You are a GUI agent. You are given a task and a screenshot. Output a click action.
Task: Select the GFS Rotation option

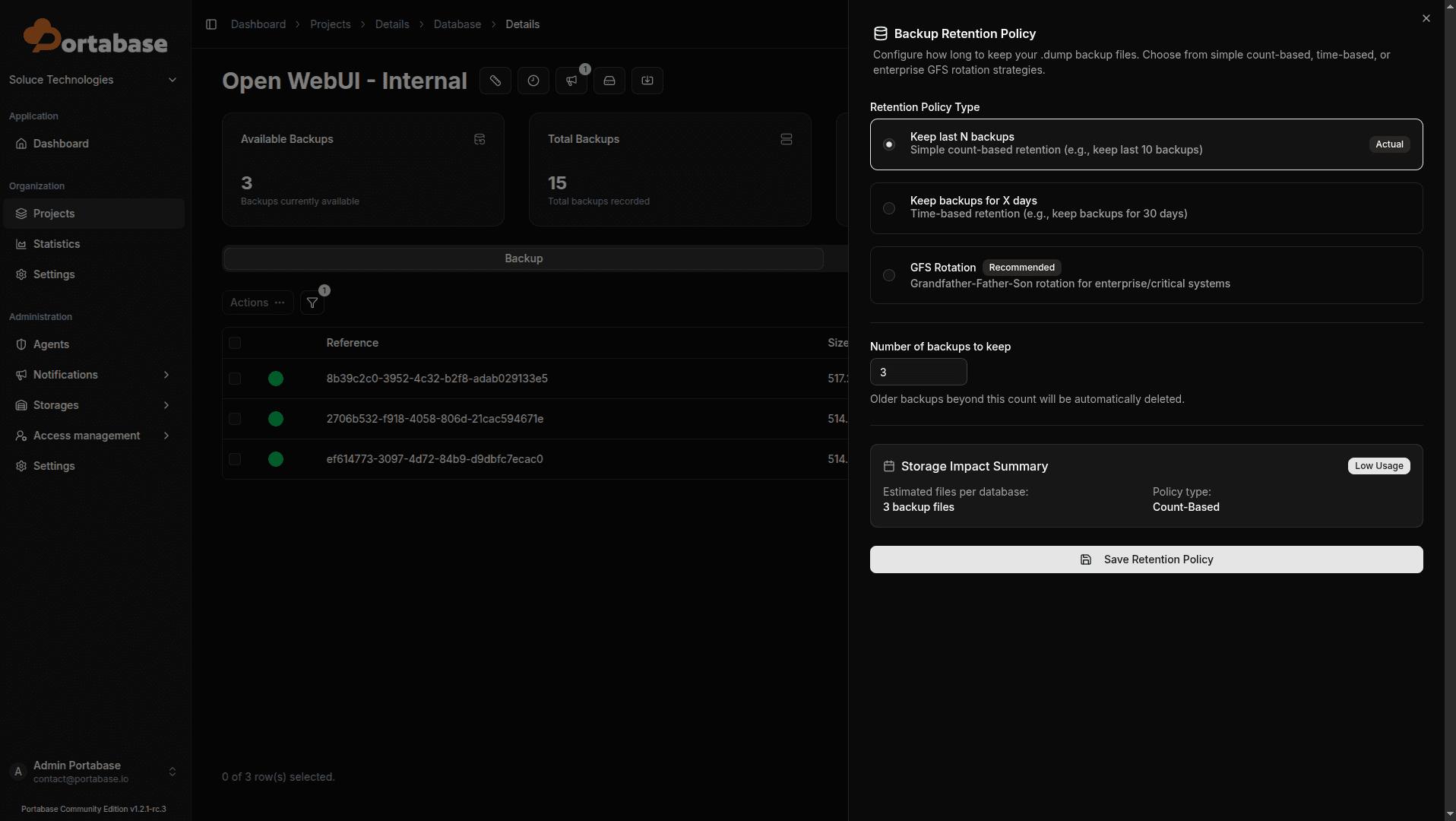click(1147, 275)
